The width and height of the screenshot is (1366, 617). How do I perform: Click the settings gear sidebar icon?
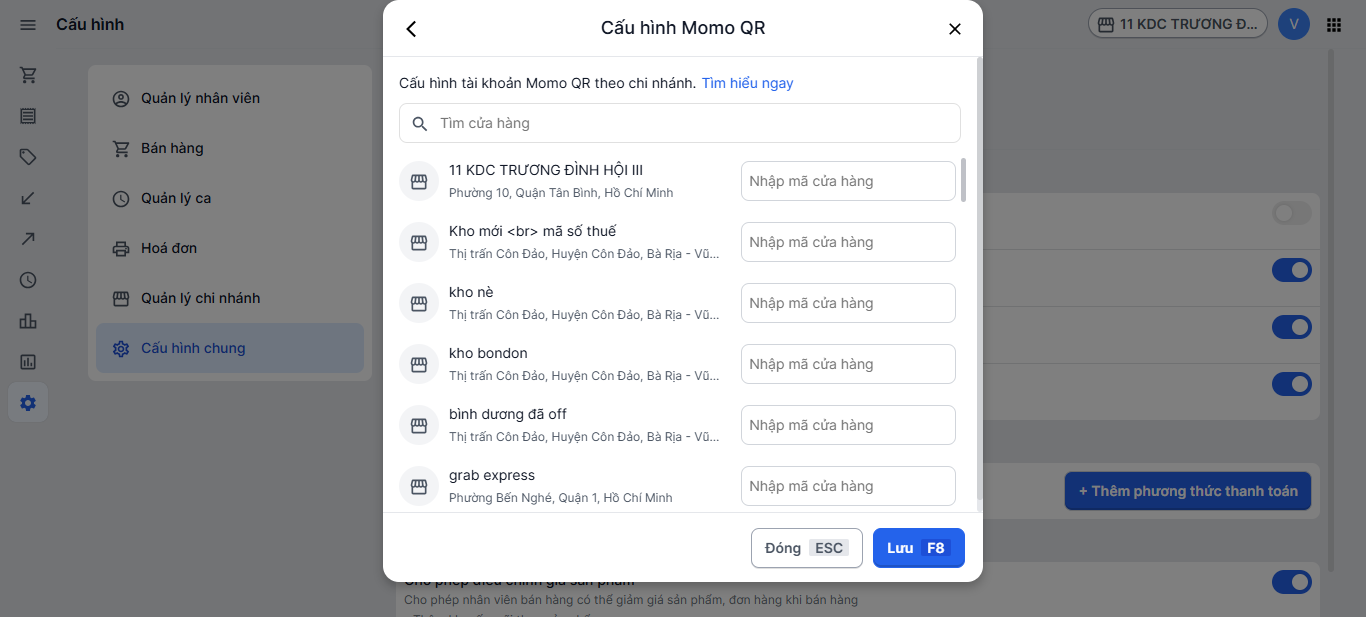tap(28, 403)
